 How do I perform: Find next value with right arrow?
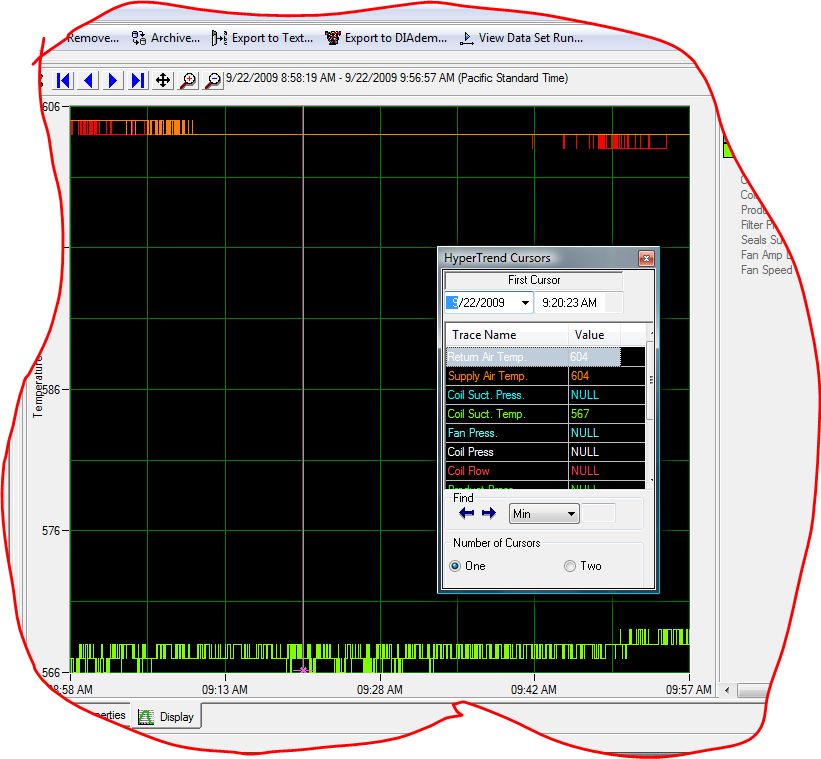pos(489,513)
